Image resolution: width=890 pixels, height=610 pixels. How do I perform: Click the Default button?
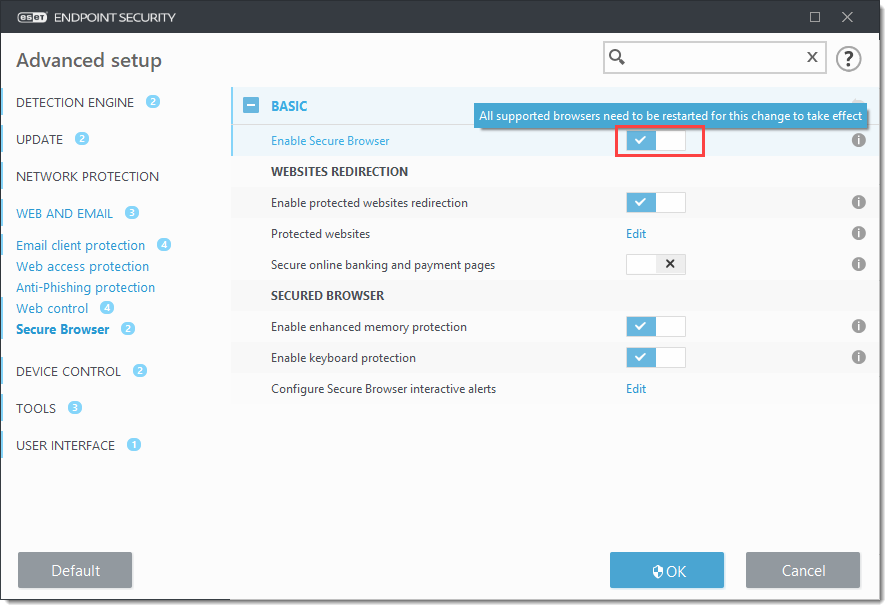75,570
